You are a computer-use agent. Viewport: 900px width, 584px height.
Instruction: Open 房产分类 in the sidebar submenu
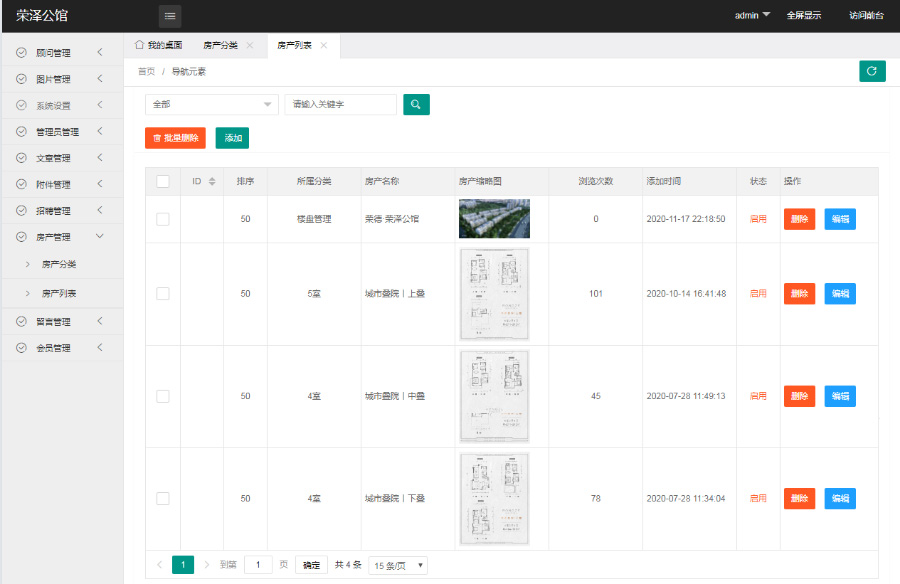[59, 264]
